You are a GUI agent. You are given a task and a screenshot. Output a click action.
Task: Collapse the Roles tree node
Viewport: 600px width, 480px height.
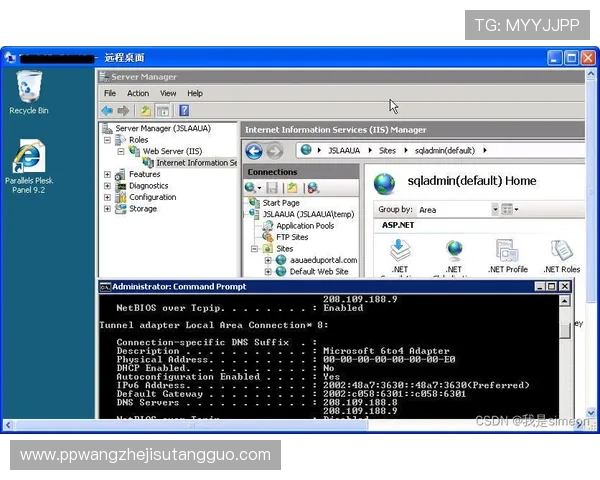pos(108,140)
